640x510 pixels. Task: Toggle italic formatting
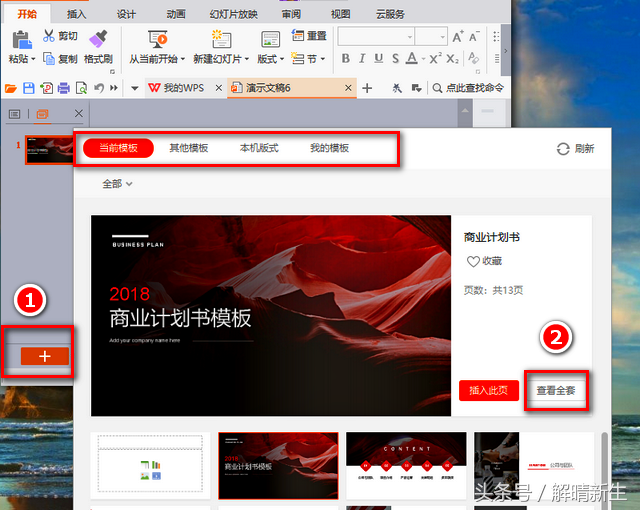coord(362,58)
